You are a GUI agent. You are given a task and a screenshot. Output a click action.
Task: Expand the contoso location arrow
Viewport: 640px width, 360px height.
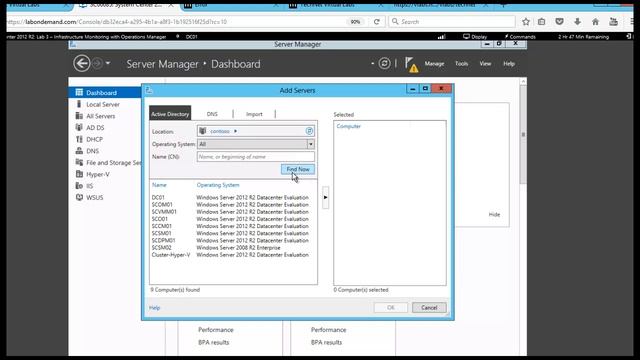236,131
